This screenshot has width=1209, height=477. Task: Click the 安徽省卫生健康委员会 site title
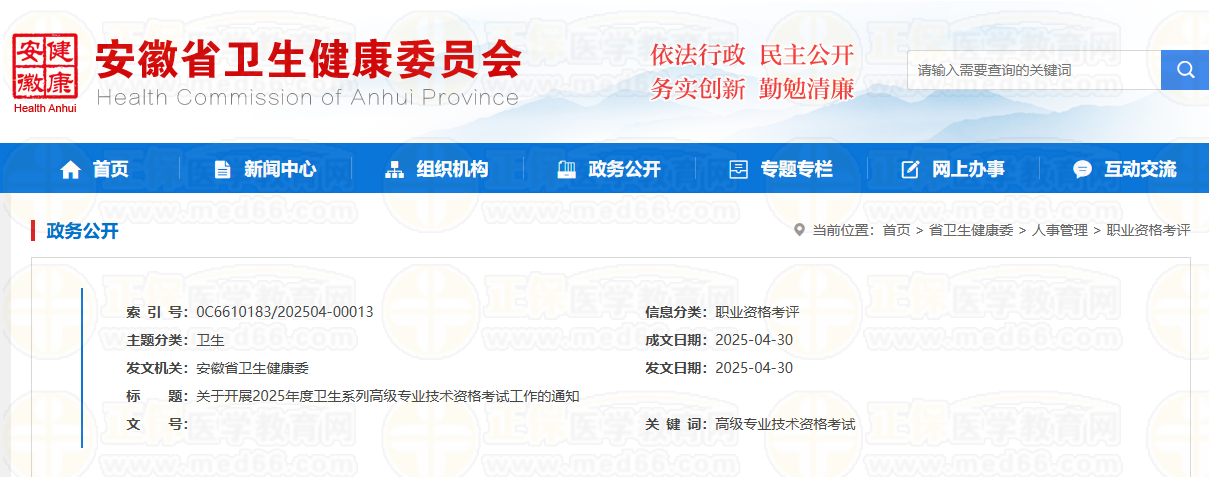tap(308, 62)
